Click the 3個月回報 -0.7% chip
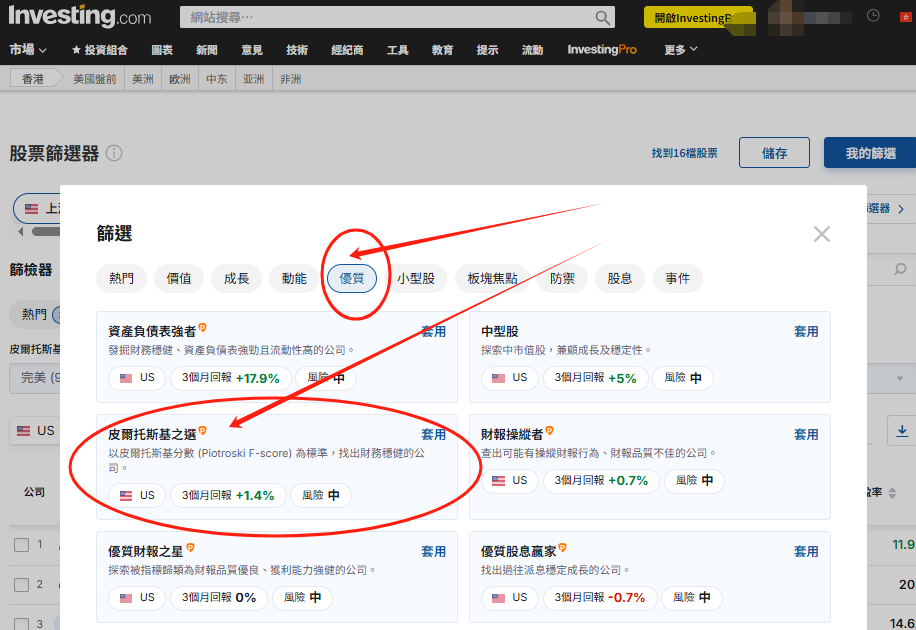 tap(600, 598)
